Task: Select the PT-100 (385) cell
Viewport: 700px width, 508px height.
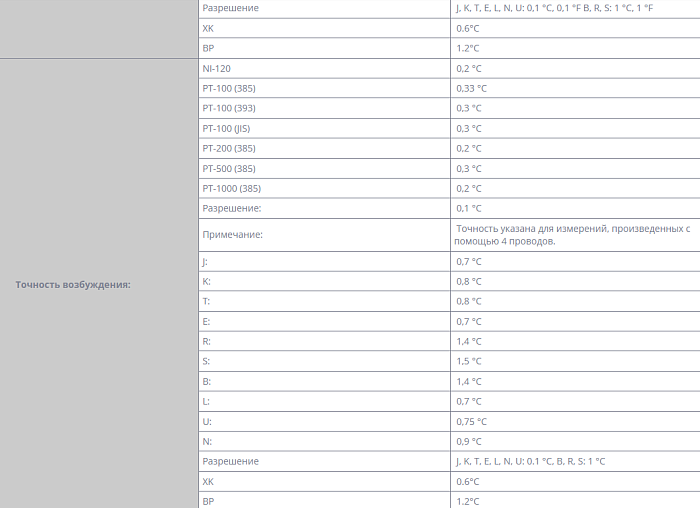Action: click(229, 88)
